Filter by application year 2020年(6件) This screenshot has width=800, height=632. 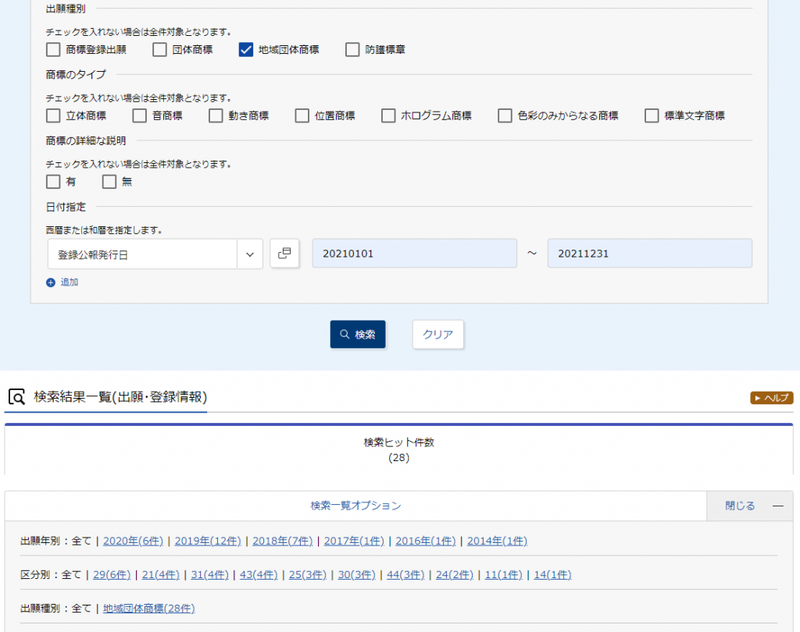click(133, 541)
